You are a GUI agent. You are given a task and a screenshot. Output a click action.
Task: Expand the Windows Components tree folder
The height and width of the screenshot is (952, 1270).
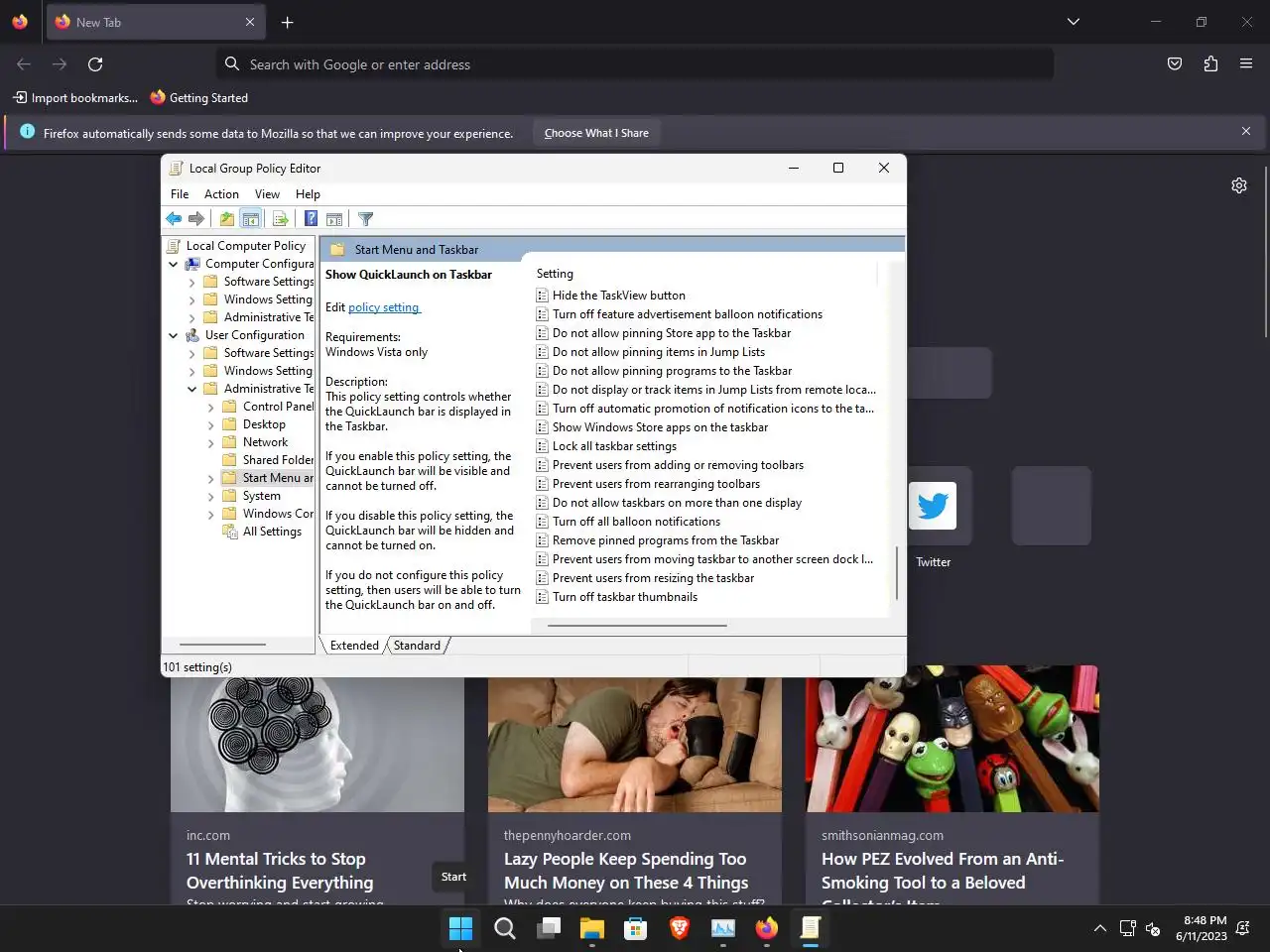[x=211, y=514]
